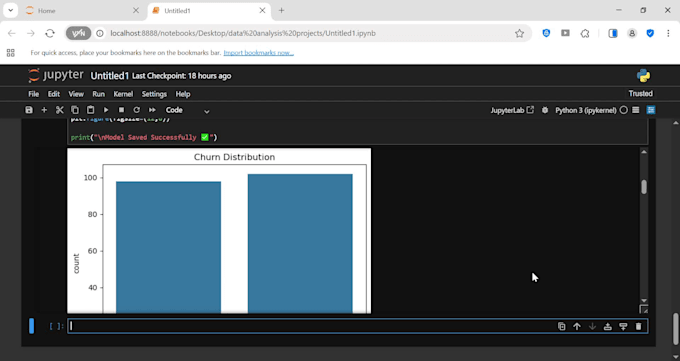Click the output area scrollbar thumb

tap(644, 187)
